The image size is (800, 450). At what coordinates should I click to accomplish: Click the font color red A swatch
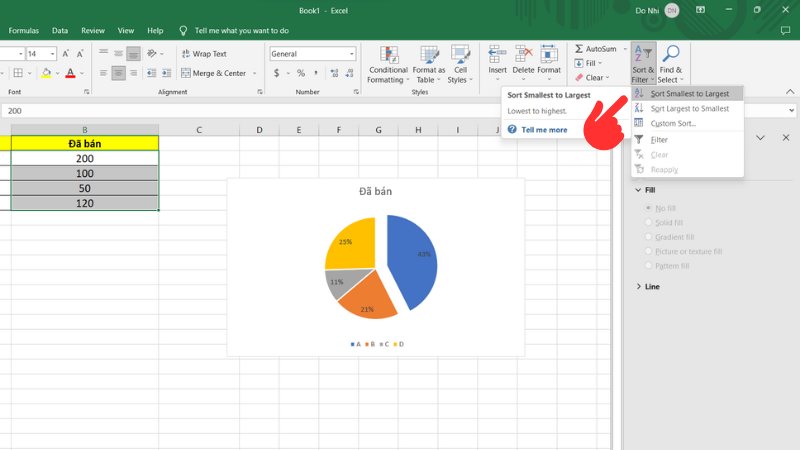(69, 73)
